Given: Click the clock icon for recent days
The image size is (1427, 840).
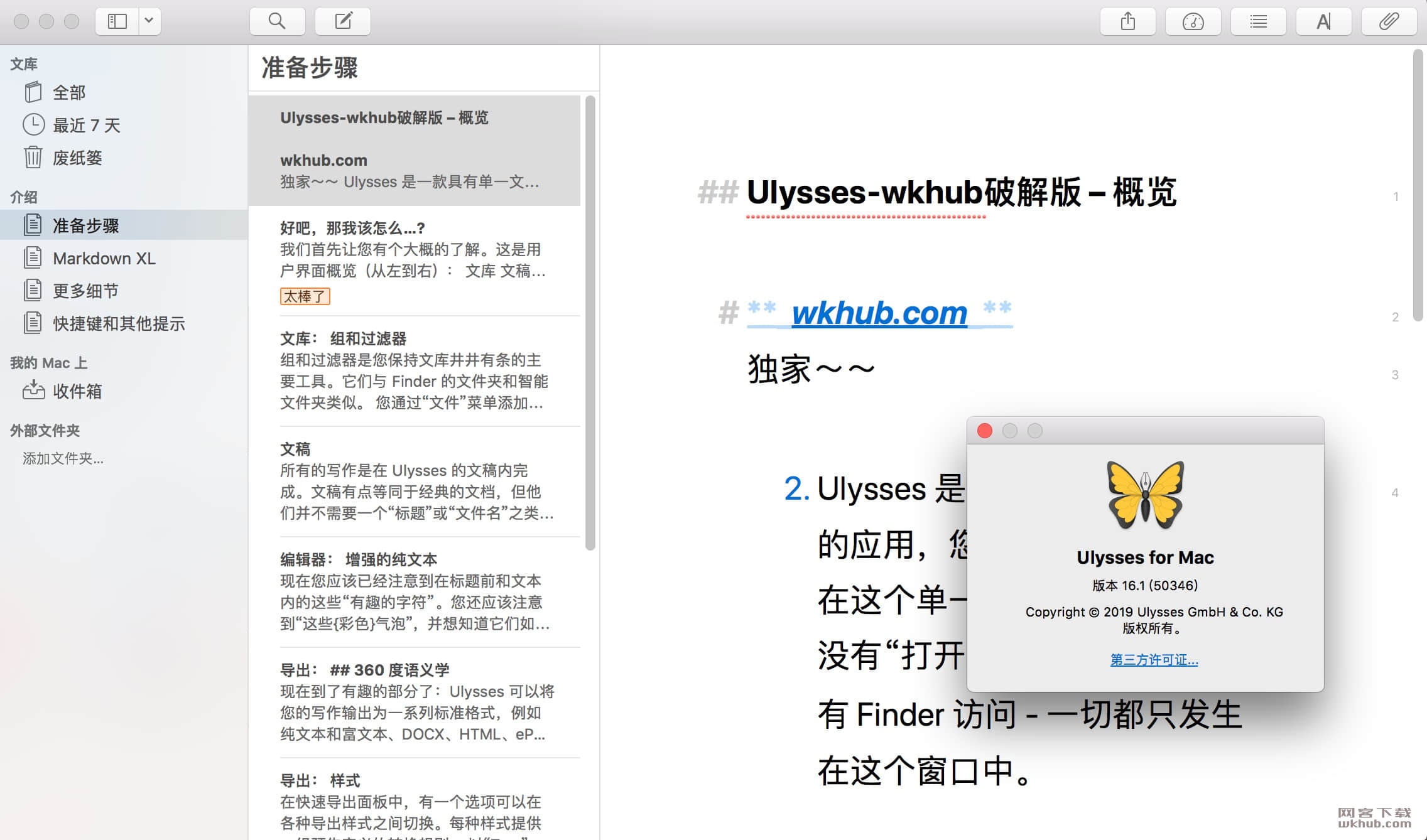Looking at the screenshot, I should (33, 124).
